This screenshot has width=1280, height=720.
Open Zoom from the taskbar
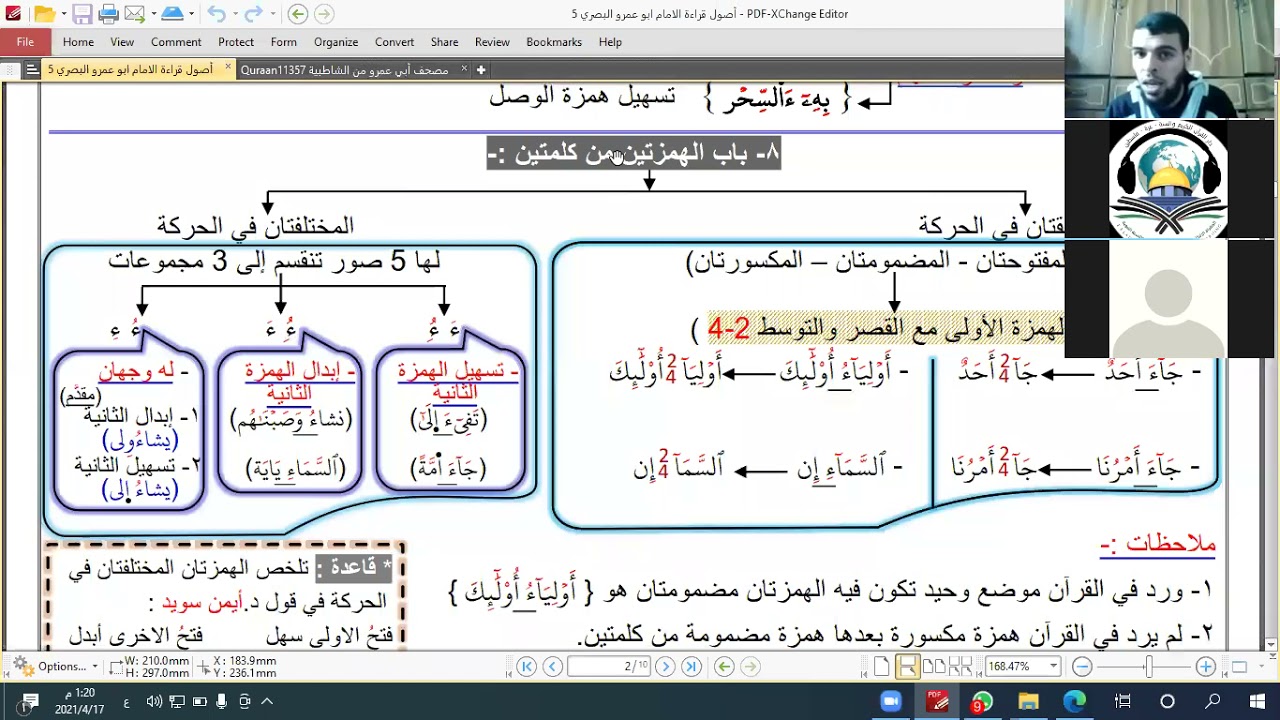[890, 701]
